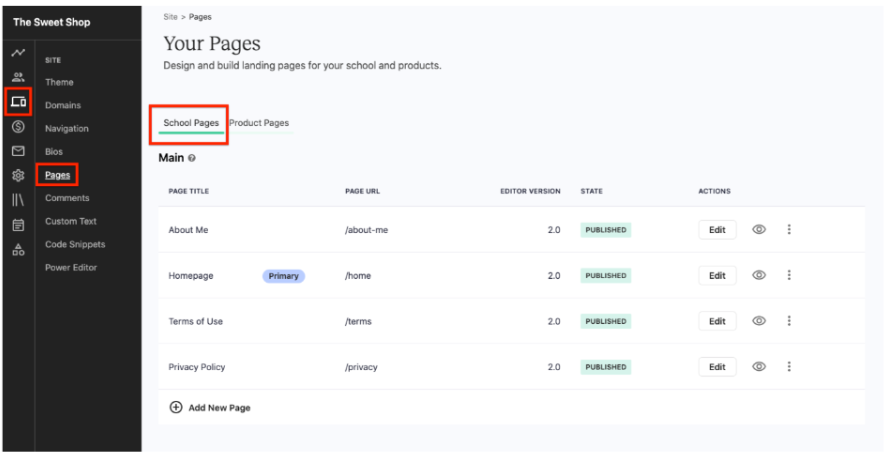The image size is (892, 453).
Task: Select the Site devices icon
Action: click(18, 102)
